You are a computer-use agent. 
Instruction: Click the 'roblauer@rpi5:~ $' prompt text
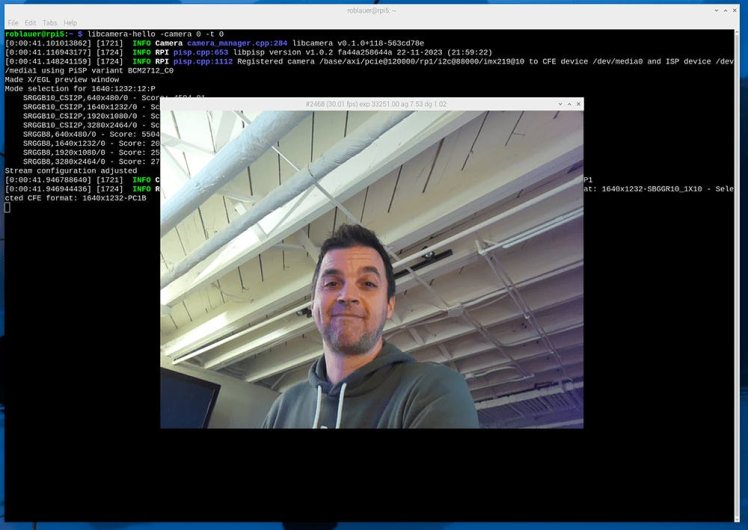[44, 34]
